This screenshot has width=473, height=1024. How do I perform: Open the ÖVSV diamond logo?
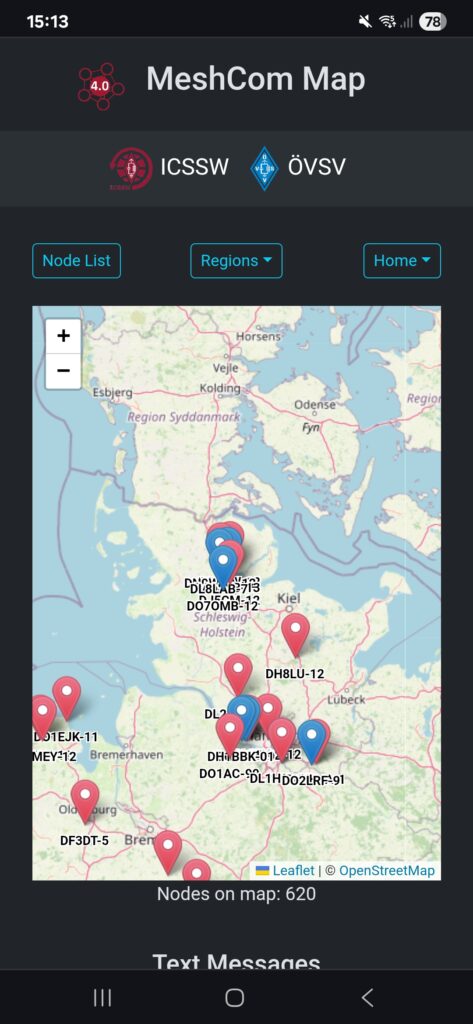265,168
